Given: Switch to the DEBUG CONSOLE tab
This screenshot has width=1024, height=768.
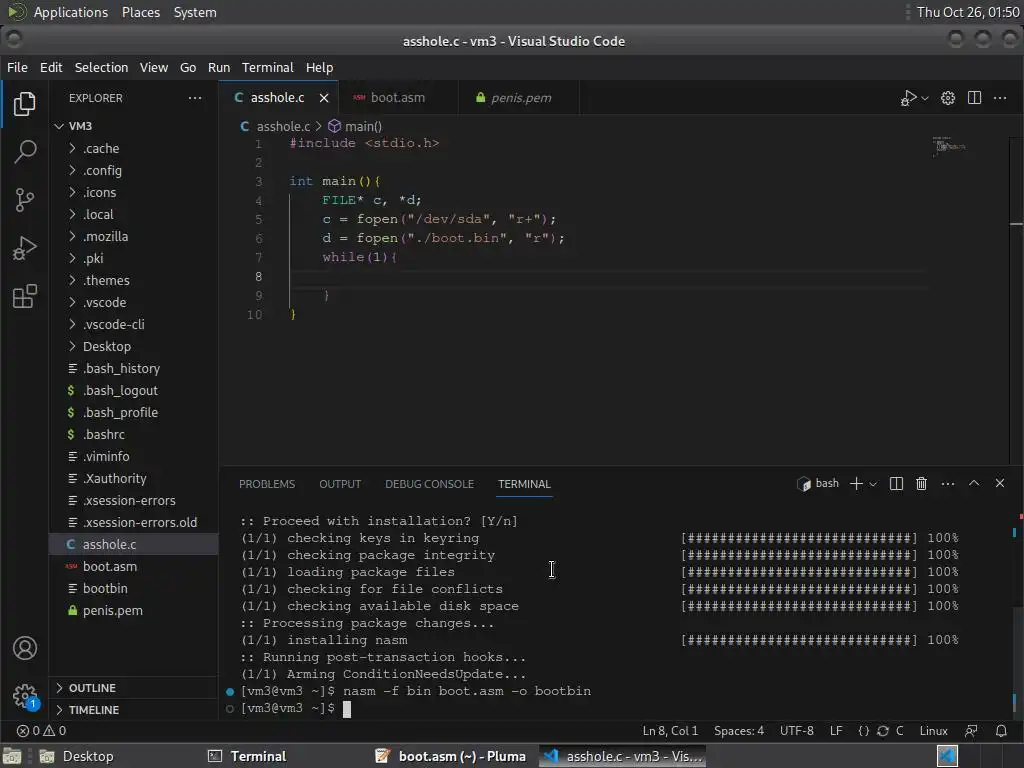Looking at the screenshot, I should pos(429,484).
